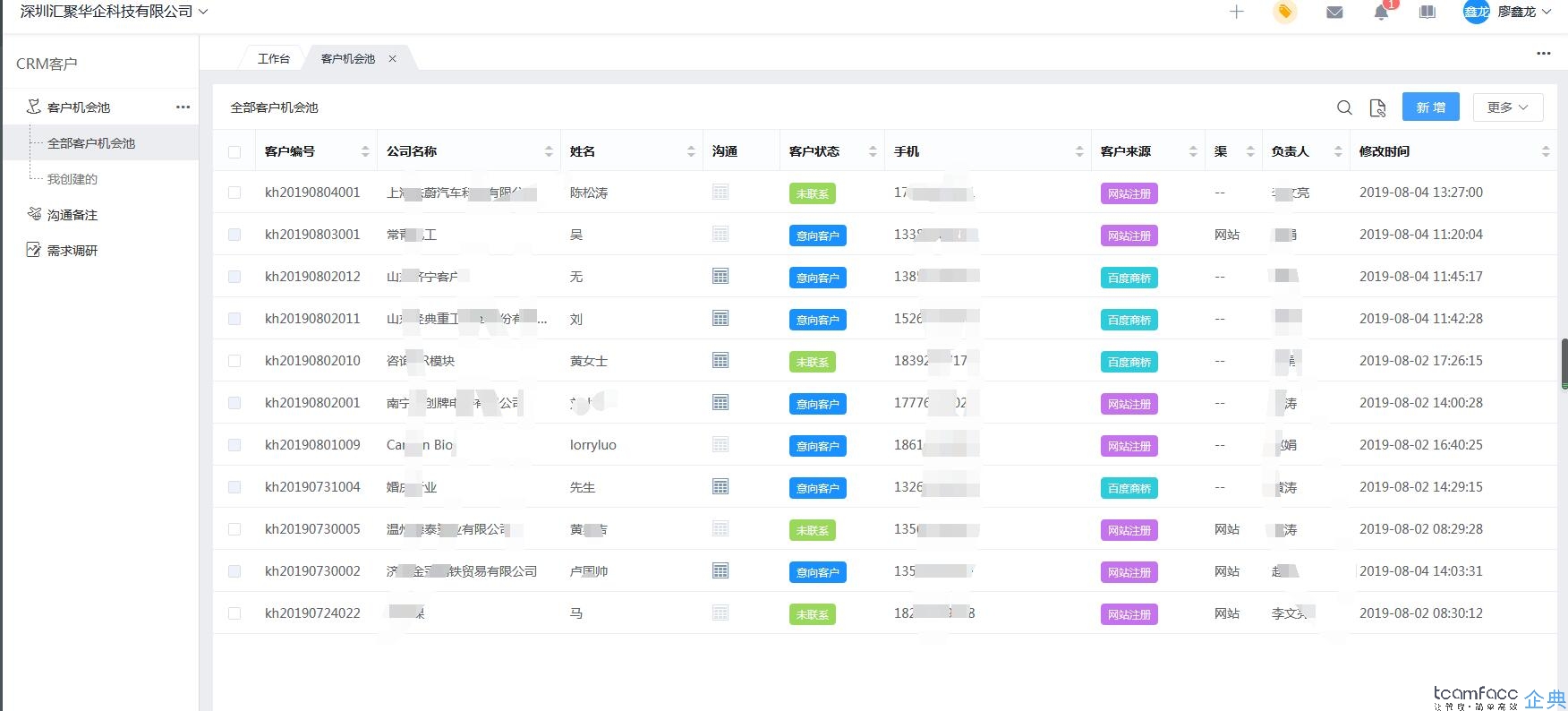Open 沟通 grid icon for kh20190724022
Viewport: 1568px width, 711px height.
tap(720, 612)
